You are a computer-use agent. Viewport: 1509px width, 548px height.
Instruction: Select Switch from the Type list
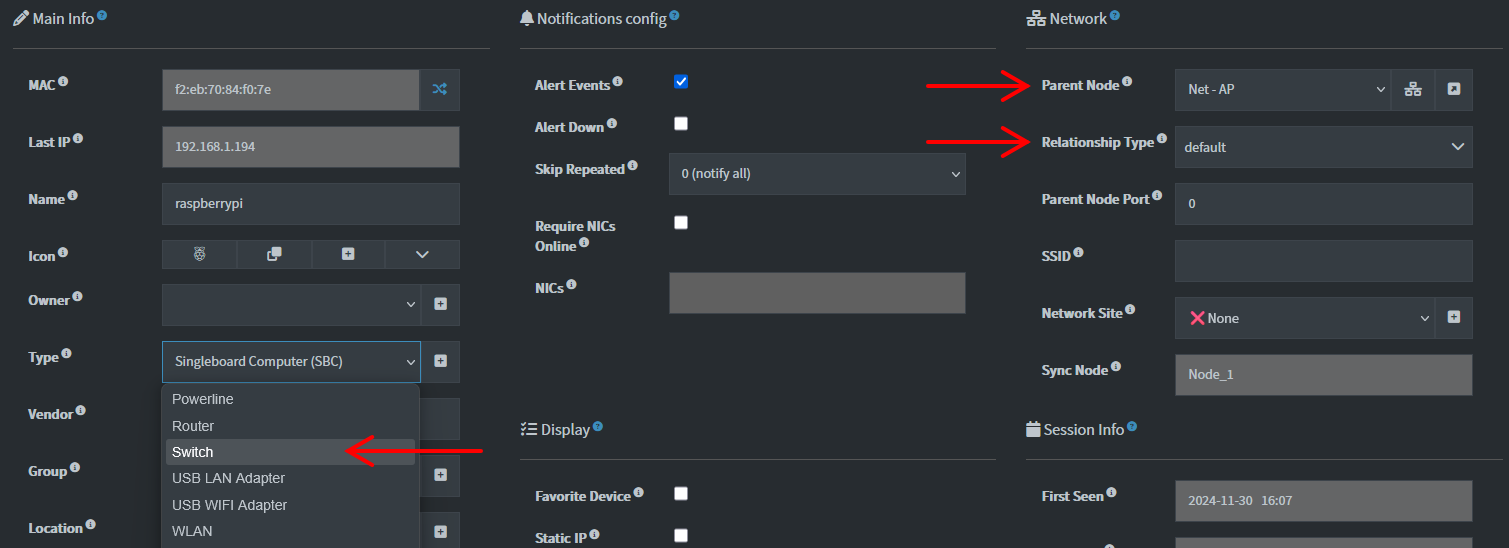[x=290, y=452]
